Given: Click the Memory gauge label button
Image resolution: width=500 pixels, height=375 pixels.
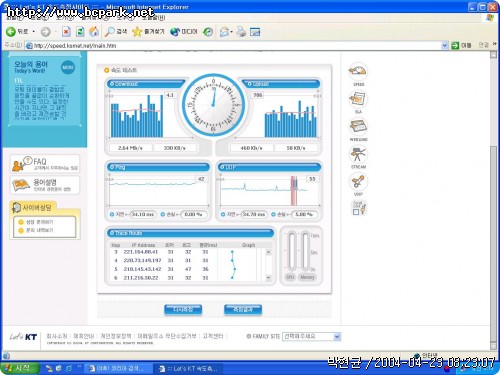Looking at the screenshot, I should tap(307, 277).
